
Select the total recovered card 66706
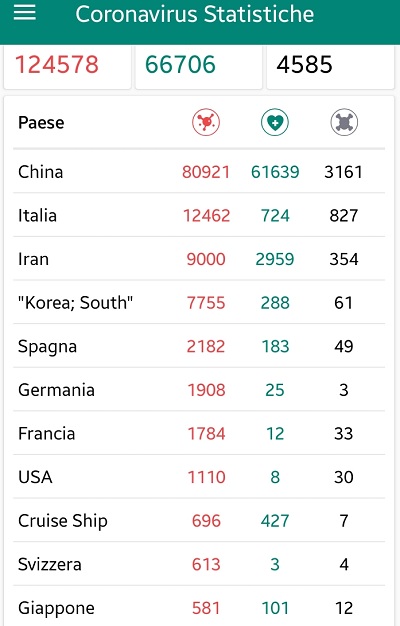[x=199, y=66]
